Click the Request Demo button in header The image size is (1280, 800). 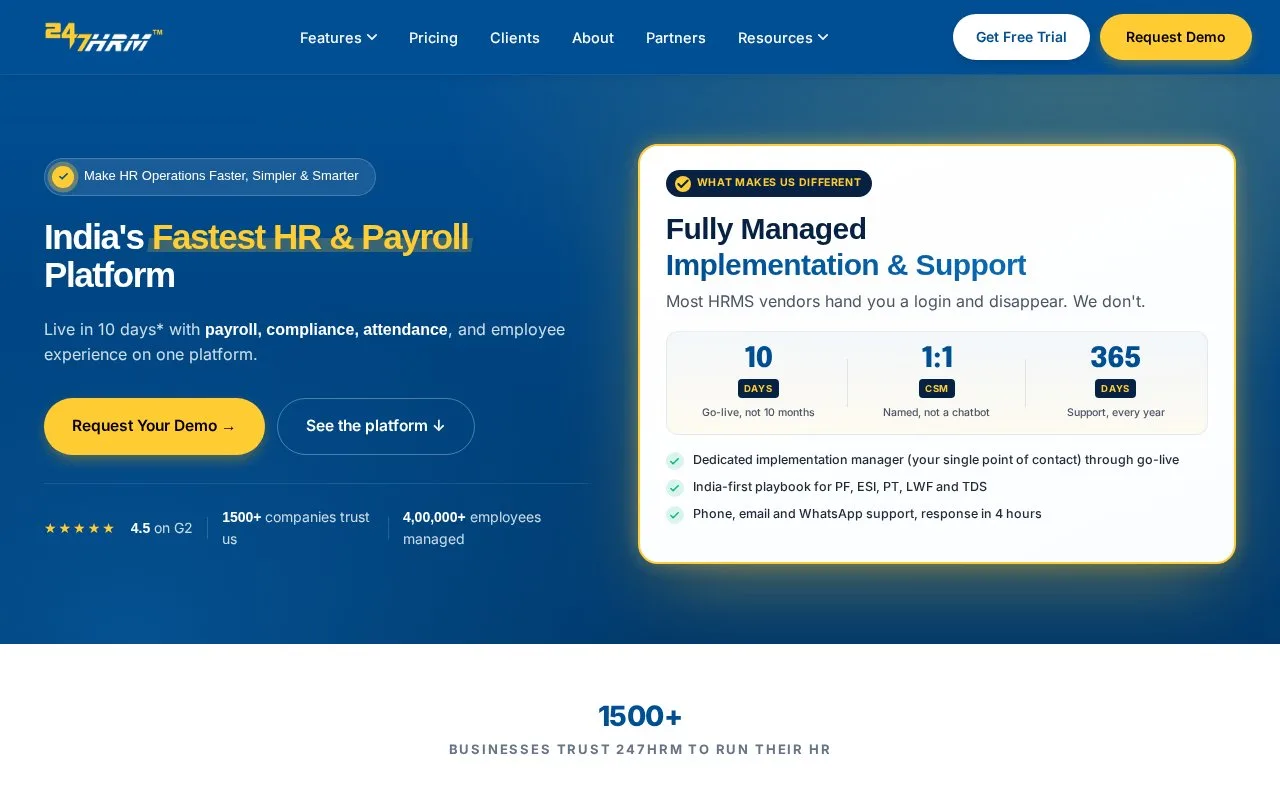coord(1176,37)
